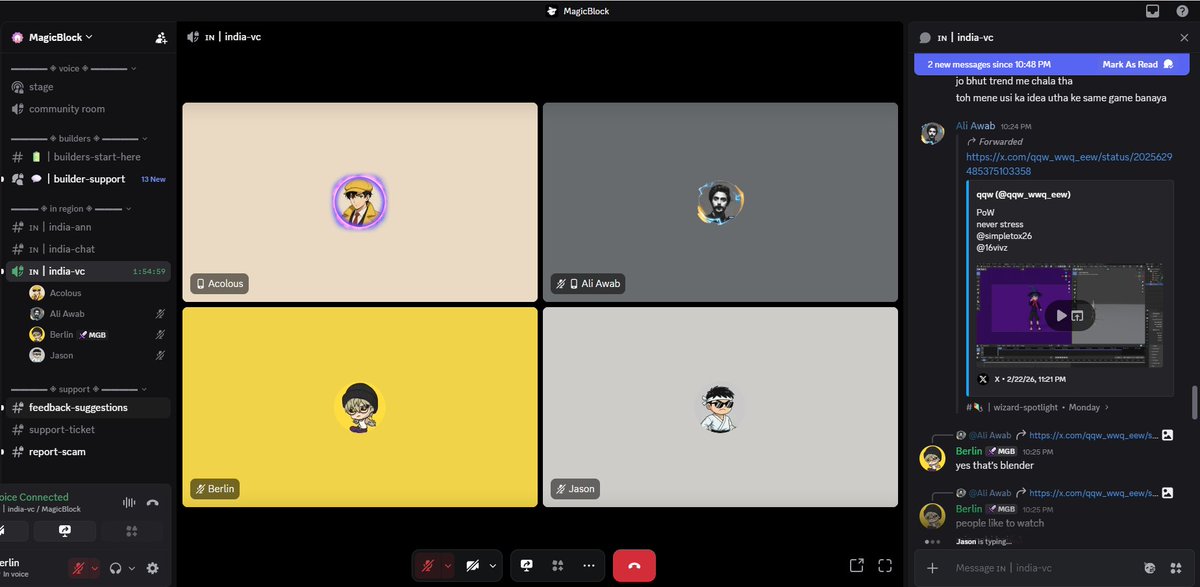Viewport: 1200px width, 587px height.
Task: Select Jason video tile
Action: [x=720, y=407]
